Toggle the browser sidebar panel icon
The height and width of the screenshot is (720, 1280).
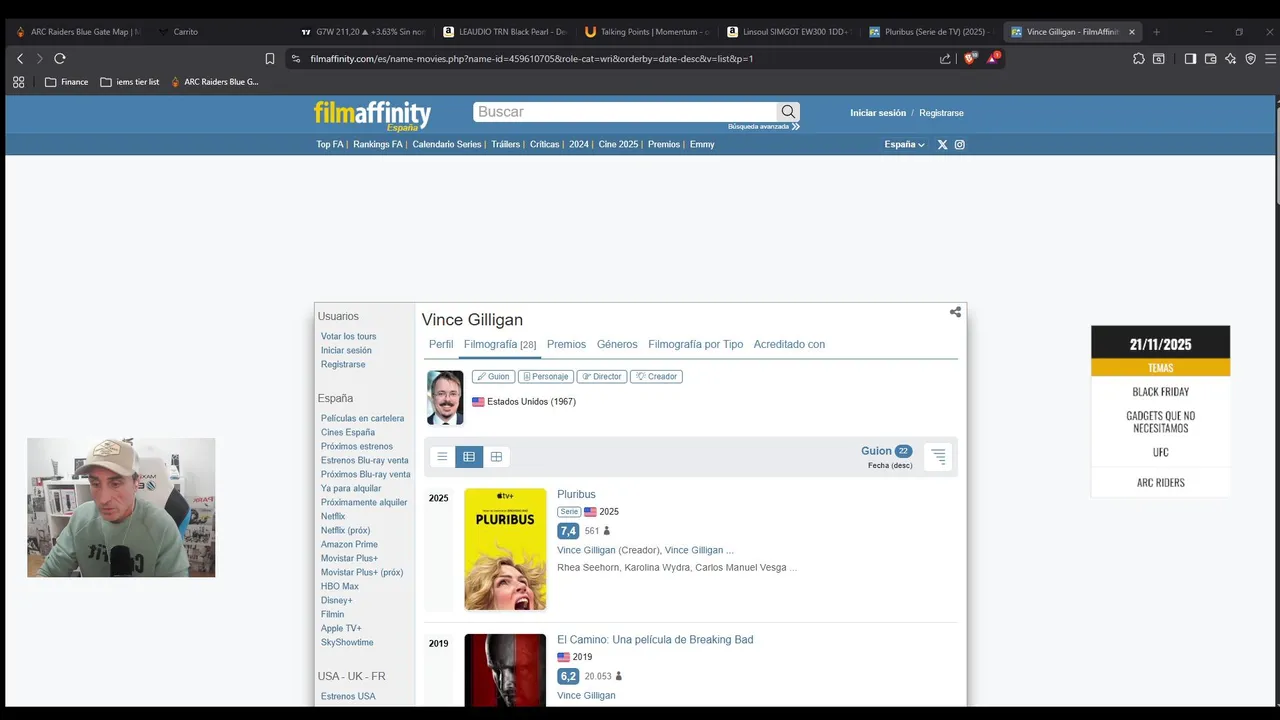pyautogui.click(x=1190, y=59)
